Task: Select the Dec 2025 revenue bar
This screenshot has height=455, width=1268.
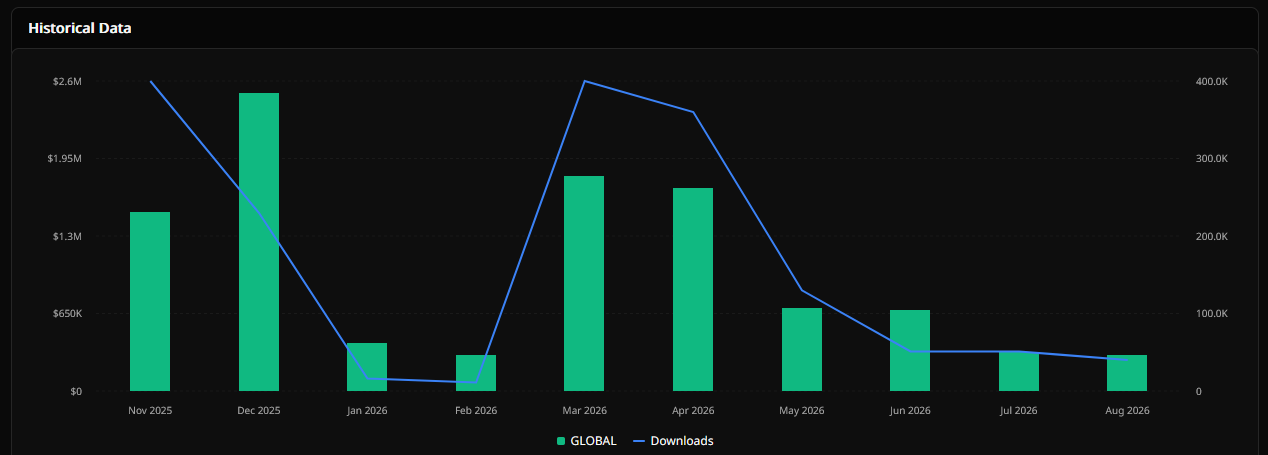Action: (x=259, y=242)
